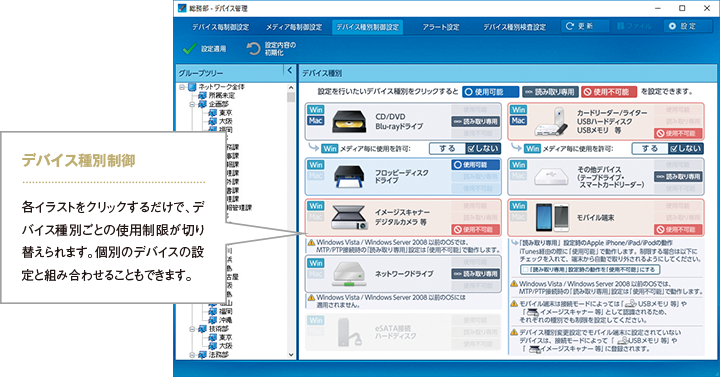Click the ネットワーク全体 network icon in tree
Image resolution: width=720 pixels, height=377 pixels.
[192, 87]
